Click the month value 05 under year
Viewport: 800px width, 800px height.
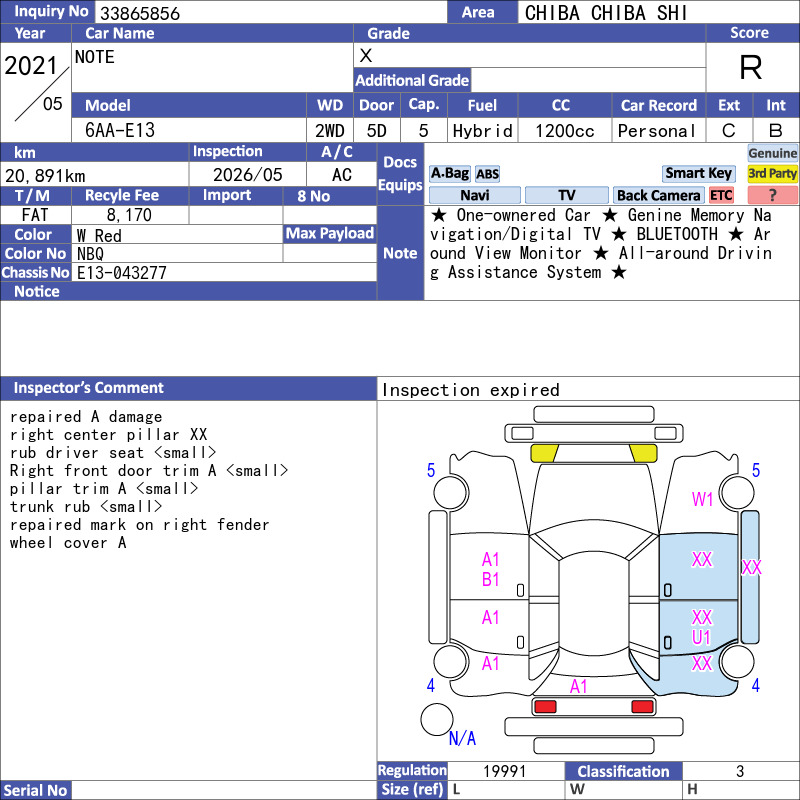53,104
